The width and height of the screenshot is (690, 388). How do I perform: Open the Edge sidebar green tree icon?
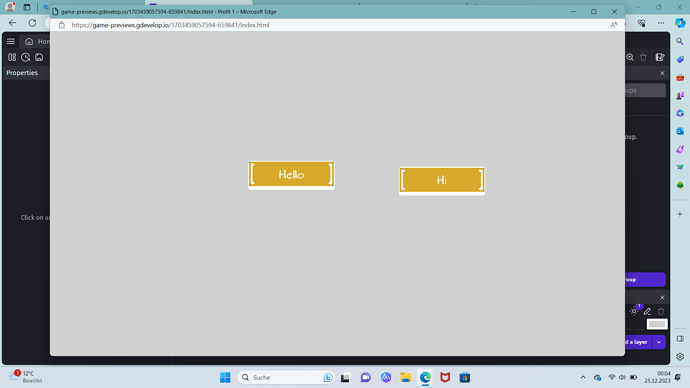point(680,185)
